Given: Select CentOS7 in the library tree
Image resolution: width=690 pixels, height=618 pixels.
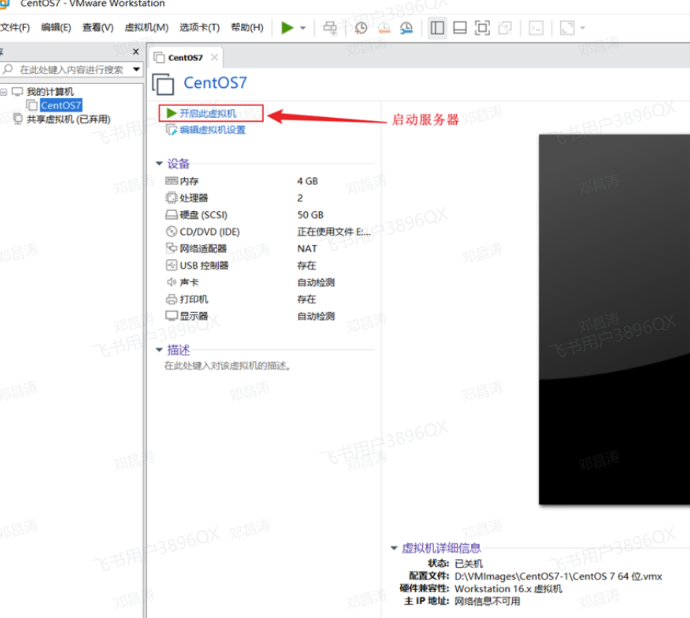Looking at the screenshot, I should tap(61, 105).
